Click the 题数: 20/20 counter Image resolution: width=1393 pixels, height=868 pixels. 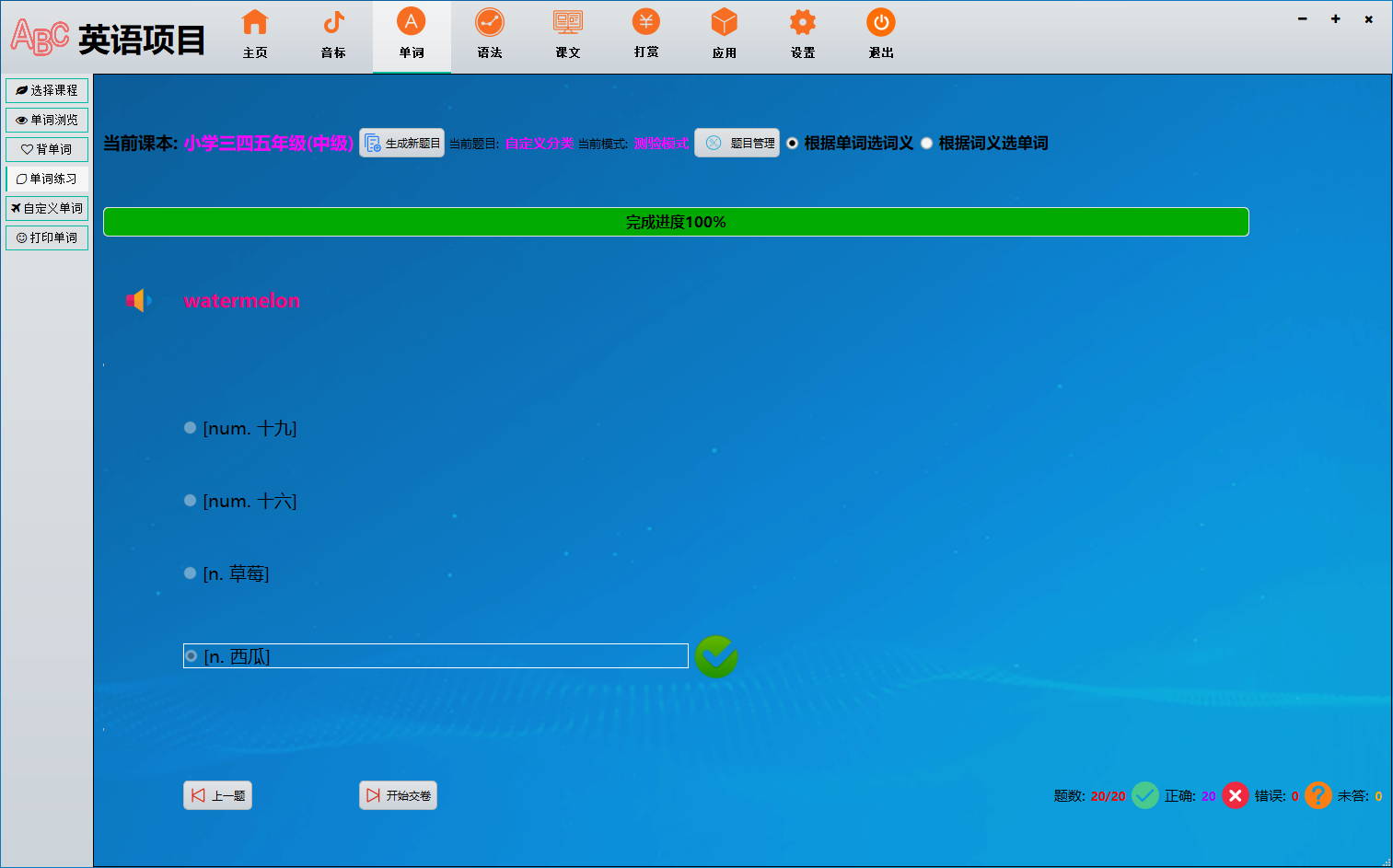click(x=1089, y=796)
